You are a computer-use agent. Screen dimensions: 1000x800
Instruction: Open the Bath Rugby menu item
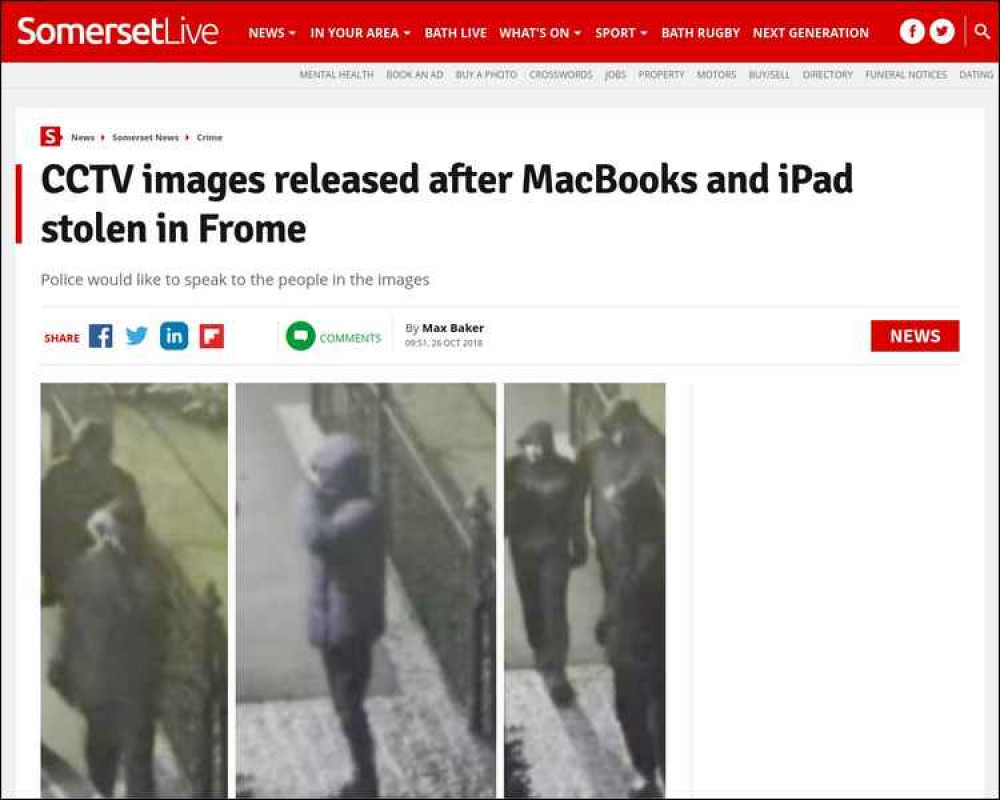700,33
